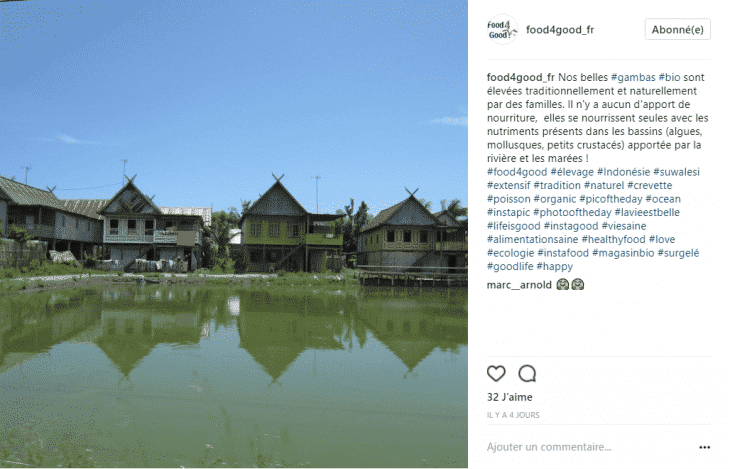Image resolution: width=730 pixels, height=469 pixels.
Task: Open the #gambas hashtag
Action: click(x=633, y=77)
